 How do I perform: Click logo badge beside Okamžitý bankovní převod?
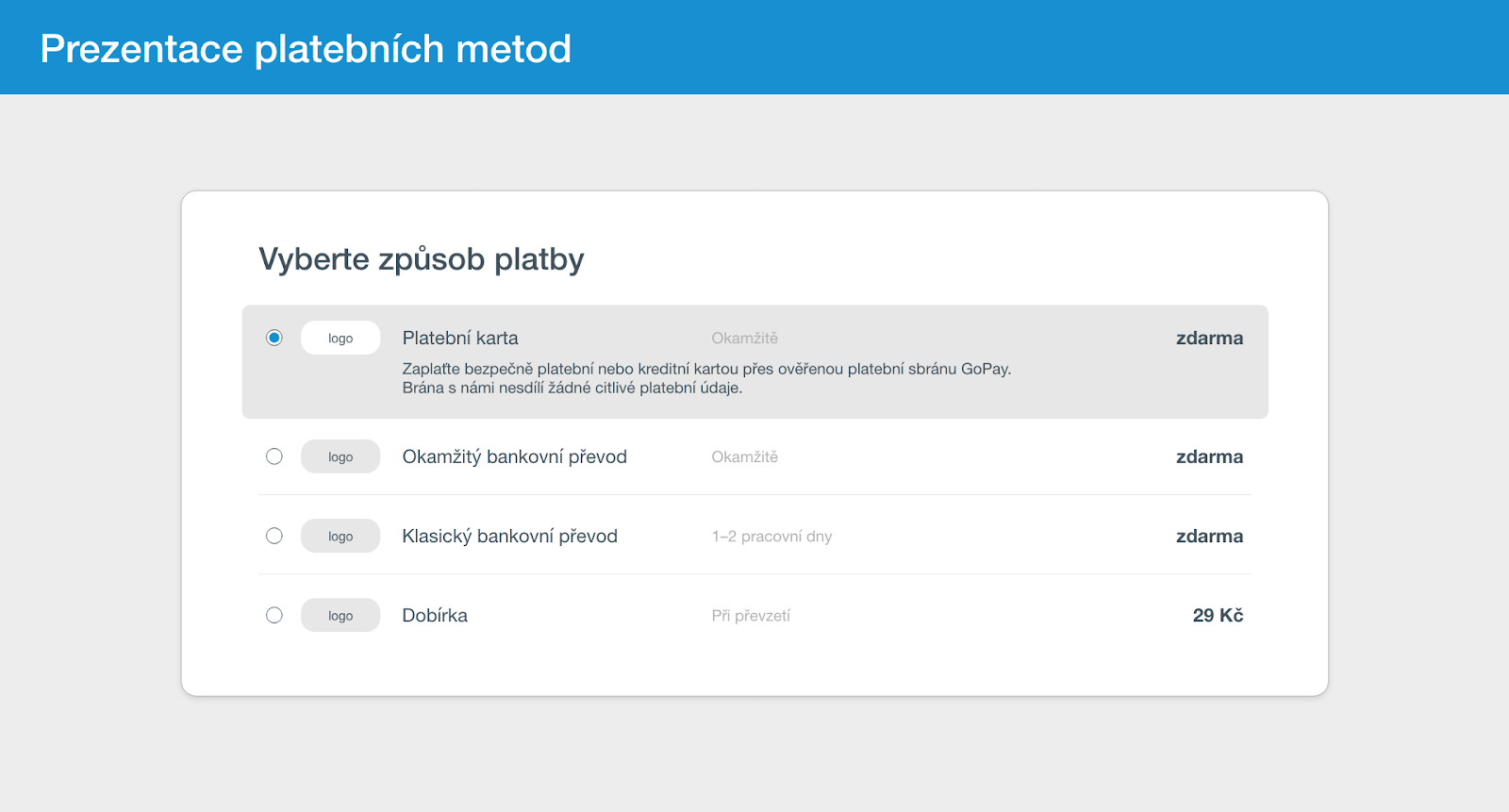click(340, 456)
